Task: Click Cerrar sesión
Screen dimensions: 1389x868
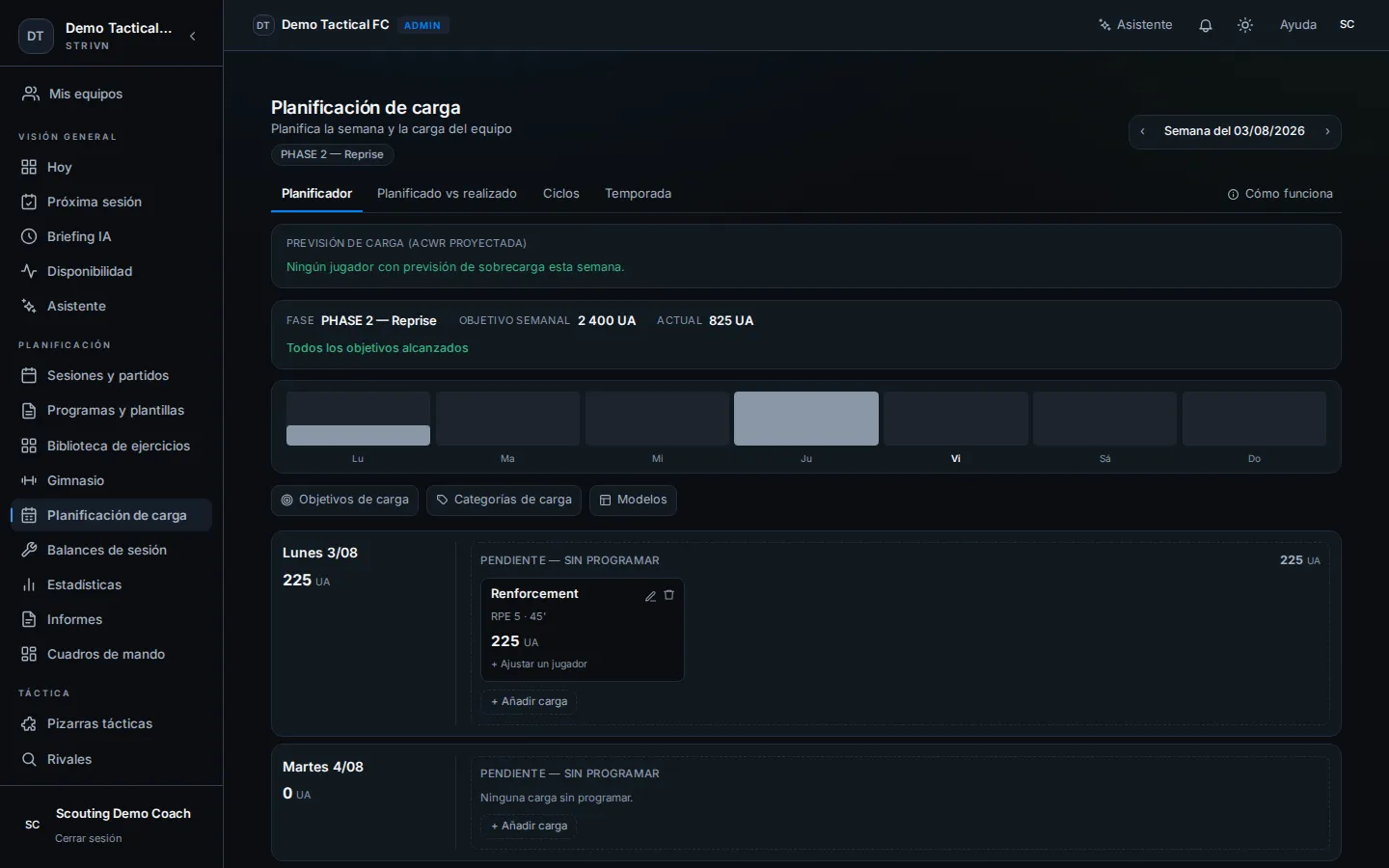Action: click(x=89, y=838)
